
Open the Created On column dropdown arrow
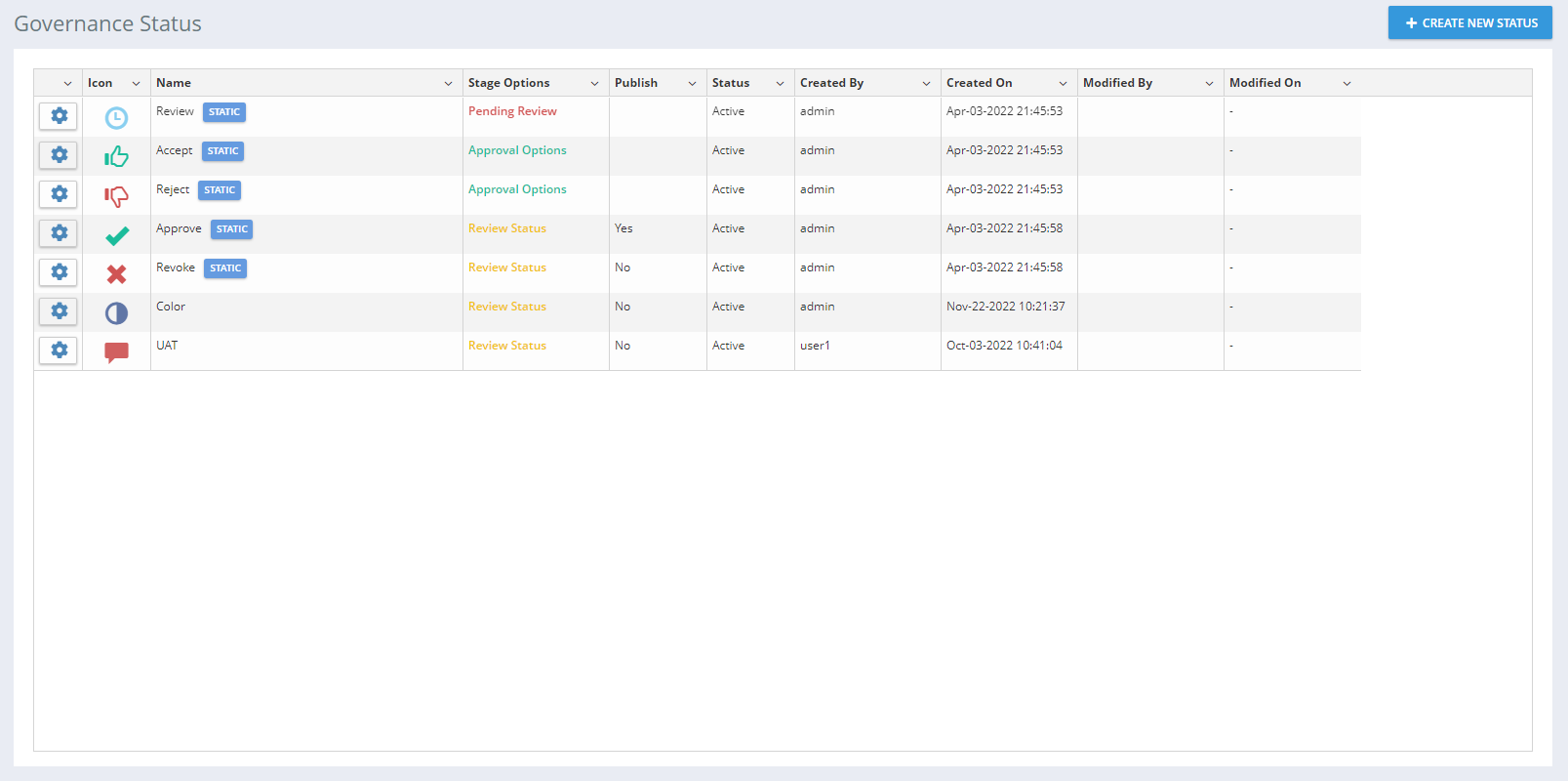[1063, 84]
